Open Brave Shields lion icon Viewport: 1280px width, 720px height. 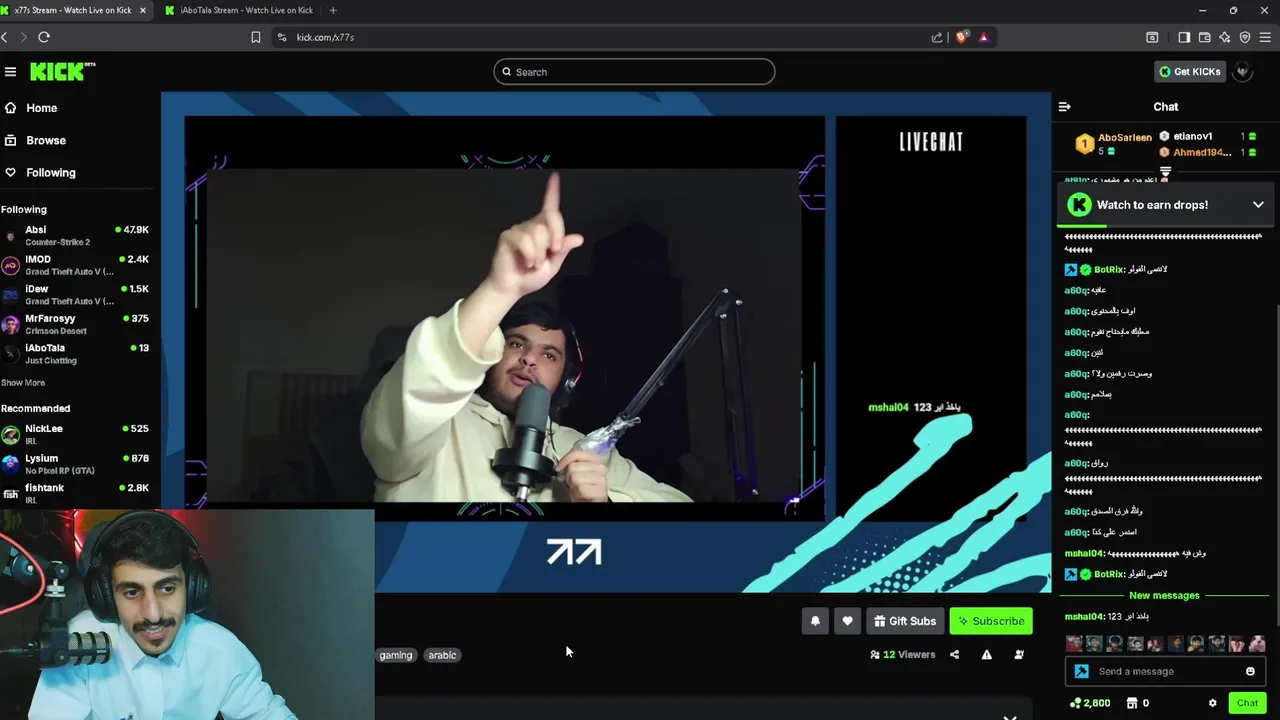(x=962, y=37)
